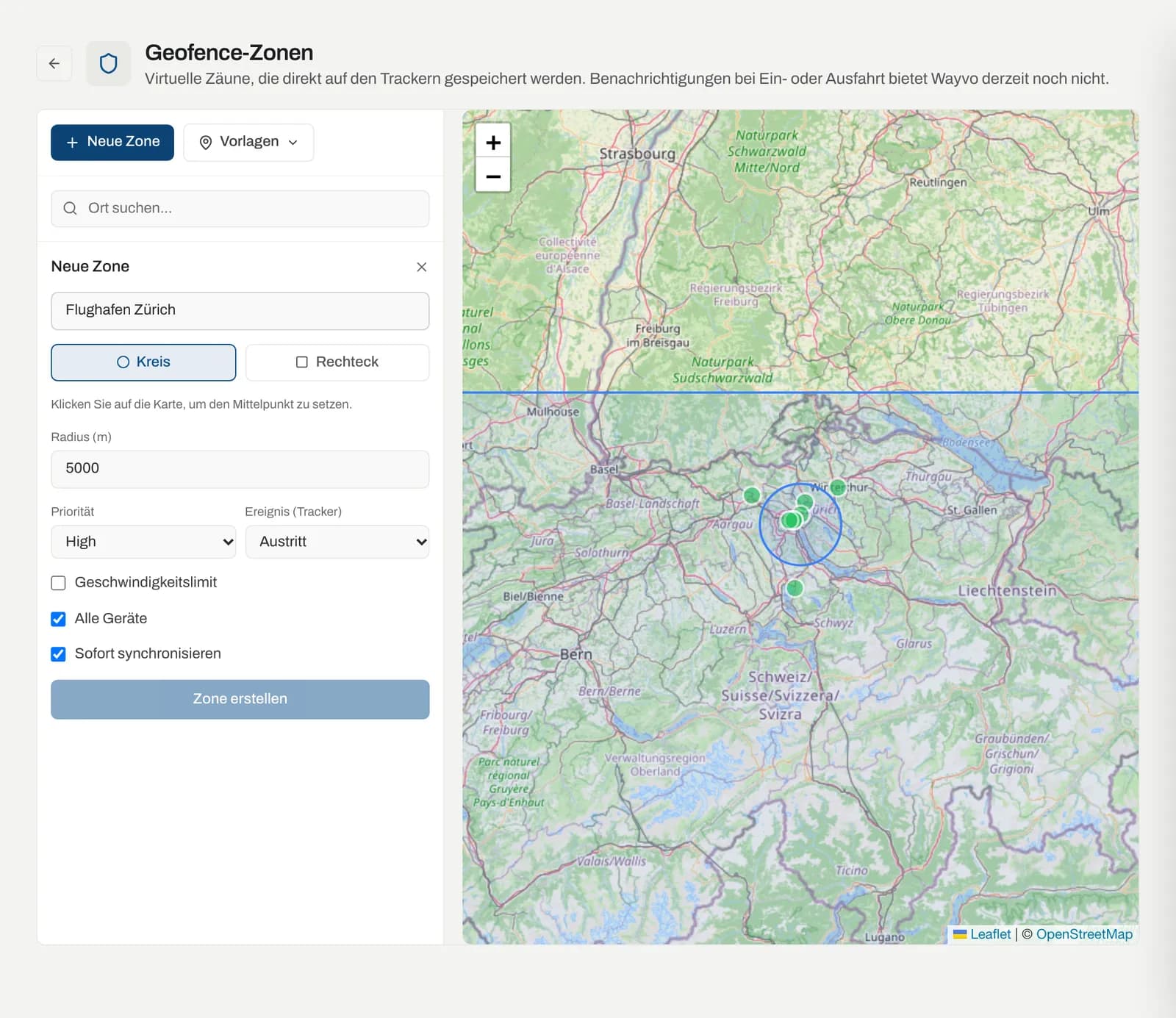The height and width of the screenshot is (1018, 1176).
Task: Go back using the arrow button
Action: 54,63
